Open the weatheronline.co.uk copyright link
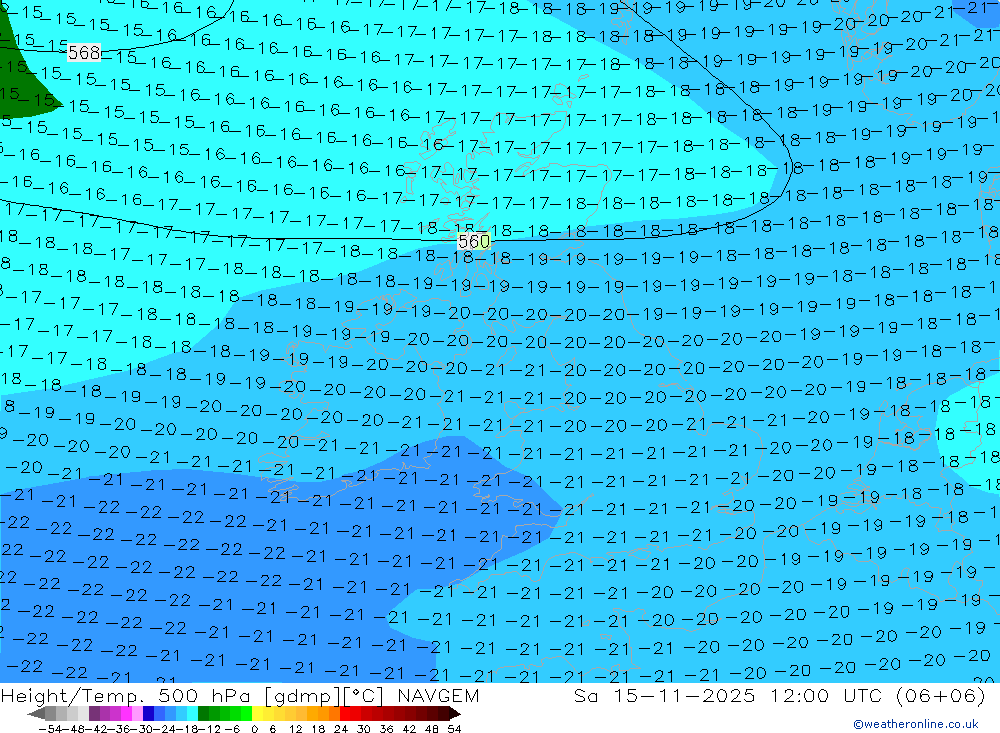Viewport: 1000px width, 733px height. (x=916, y=724)
